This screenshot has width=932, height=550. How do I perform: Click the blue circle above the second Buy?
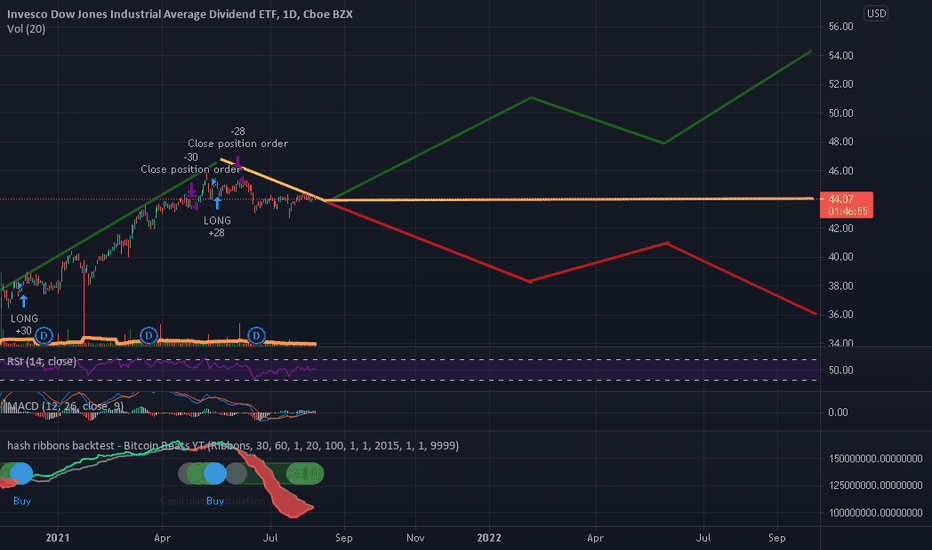click(215, 473)
